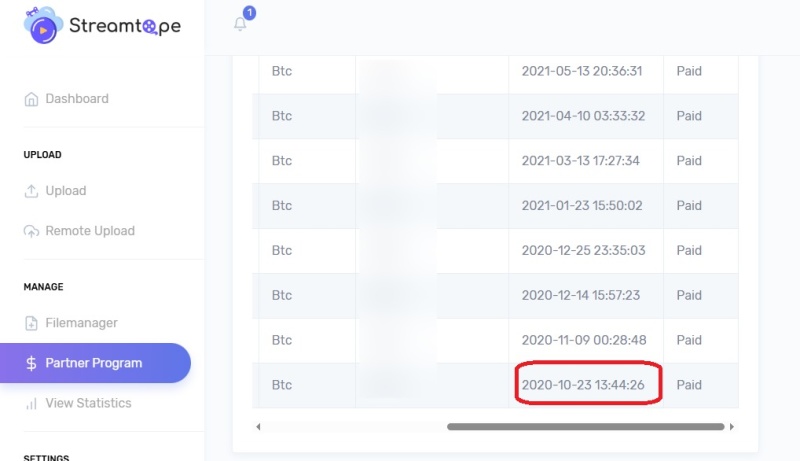800x461 pixels.
Task: Click Paid status in 2020-12-25 row
Action: coord(689,250)
